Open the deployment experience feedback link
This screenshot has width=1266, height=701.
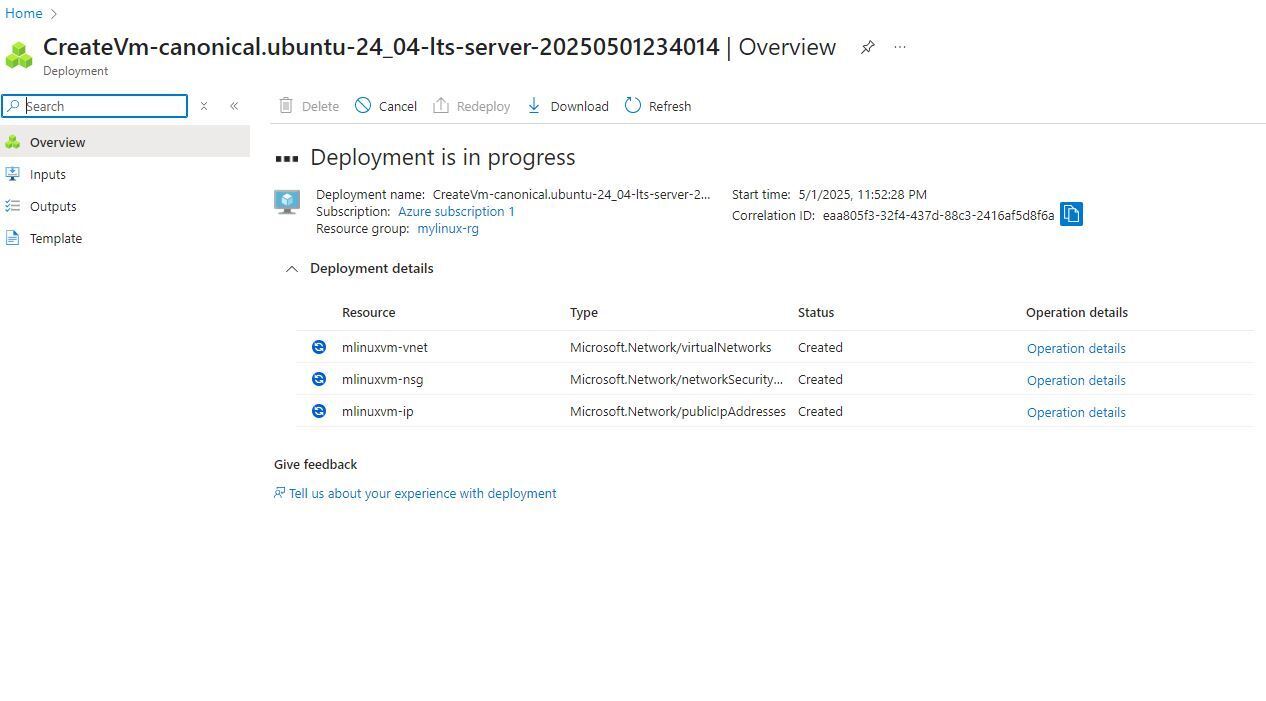pos(422,493)
